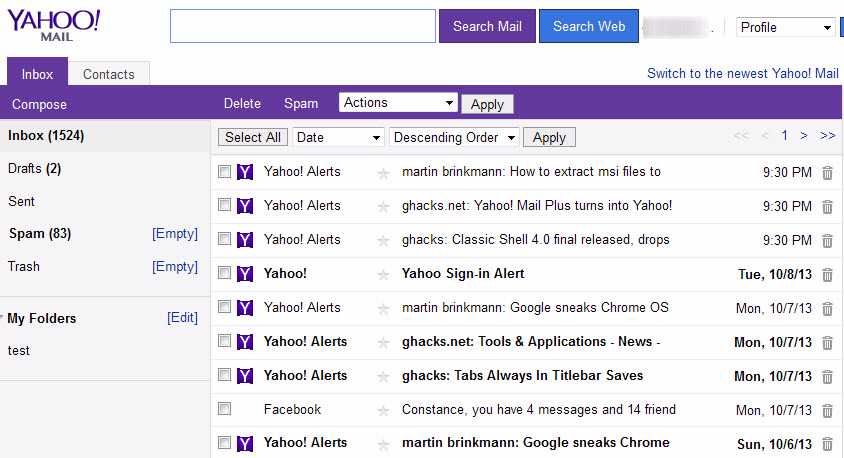
Task: Open the test folder
Action: tap(19, 350)
